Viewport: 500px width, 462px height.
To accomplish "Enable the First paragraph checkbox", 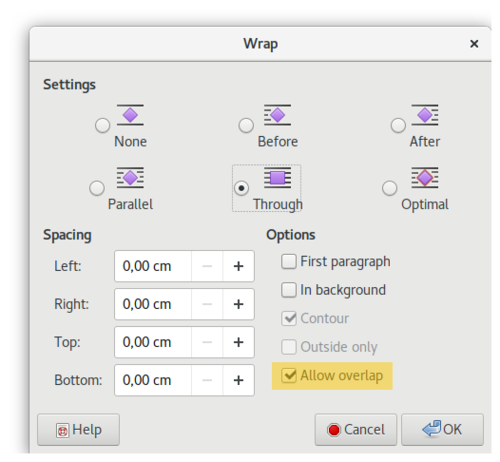I will pos(289,261).
